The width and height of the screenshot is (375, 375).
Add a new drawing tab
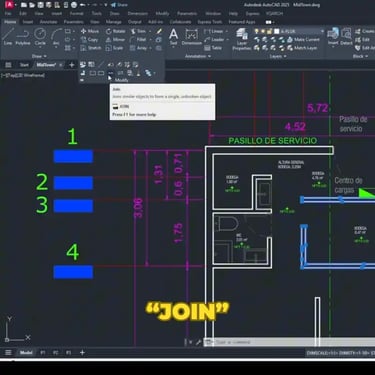(72, 65)
